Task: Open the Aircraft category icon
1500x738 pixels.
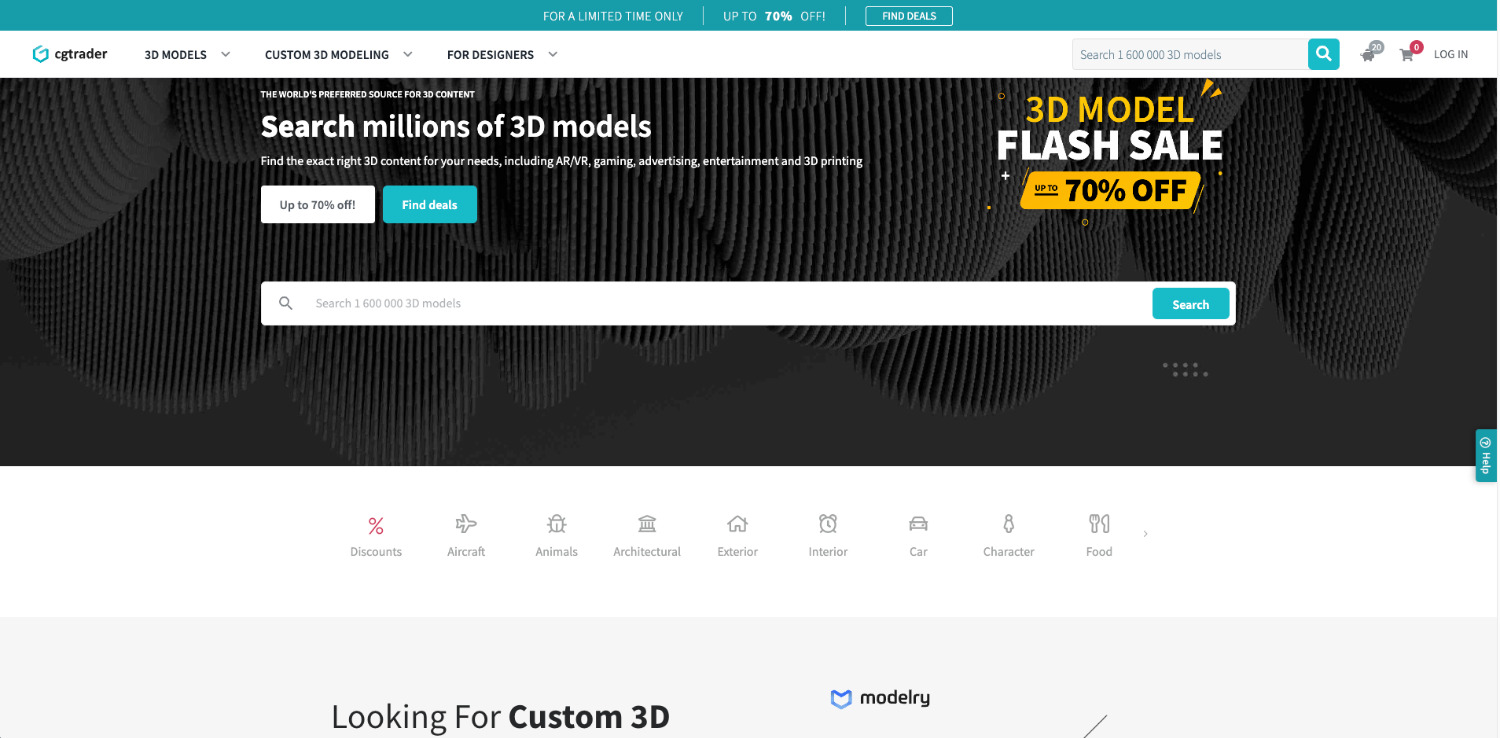Action: tap(466, 524)
